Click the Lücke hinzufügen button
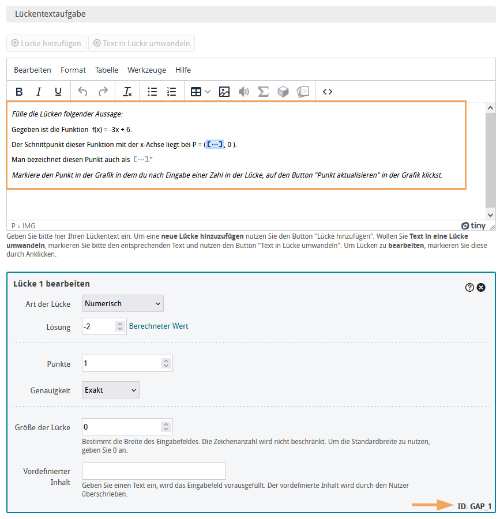This screenshot has height=519, width=500. point(46,43)
